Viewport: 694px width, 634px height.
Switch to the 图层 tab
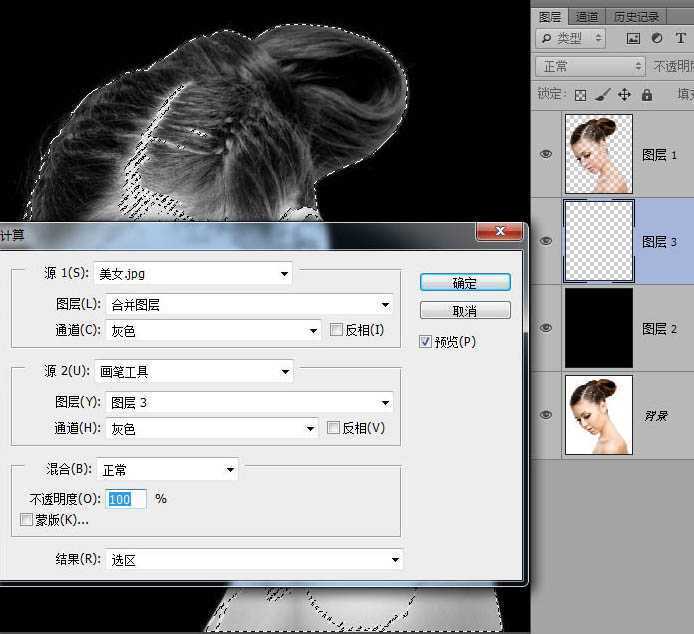pyautogui.click(x=550, y=17)
